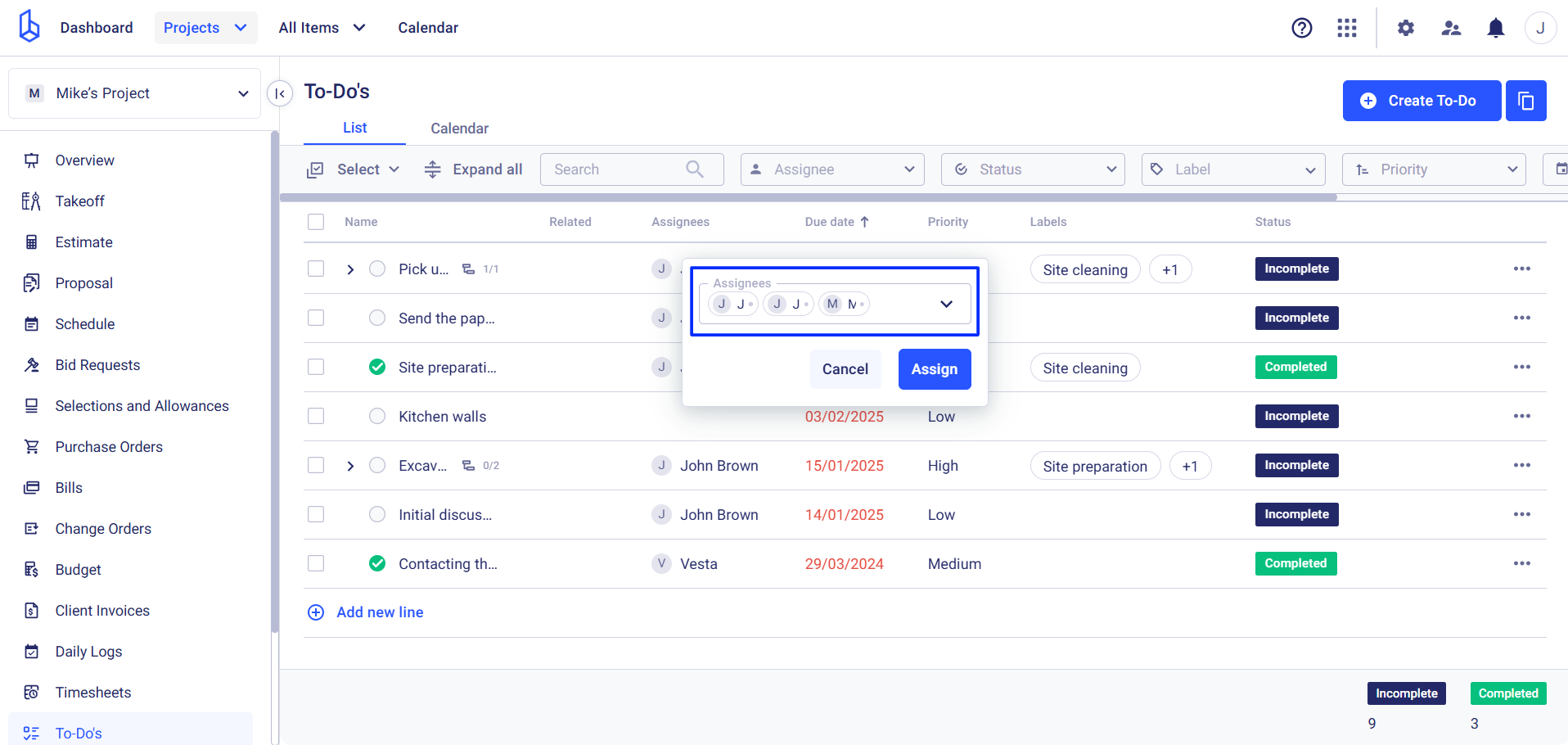This screenshot has width=1568, height=745.
Task: Click the search magnifier icon
Action: (x=695, y=169)
